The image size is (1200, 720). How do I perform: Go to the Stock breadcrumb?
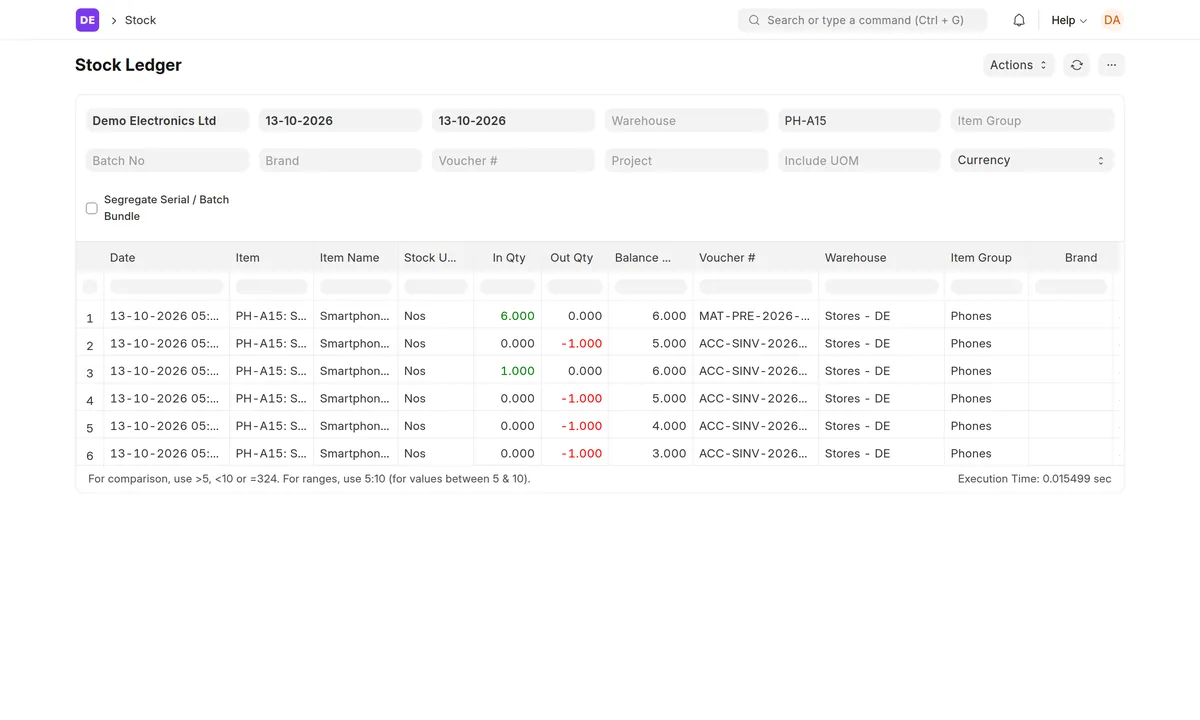click(140, 20)
